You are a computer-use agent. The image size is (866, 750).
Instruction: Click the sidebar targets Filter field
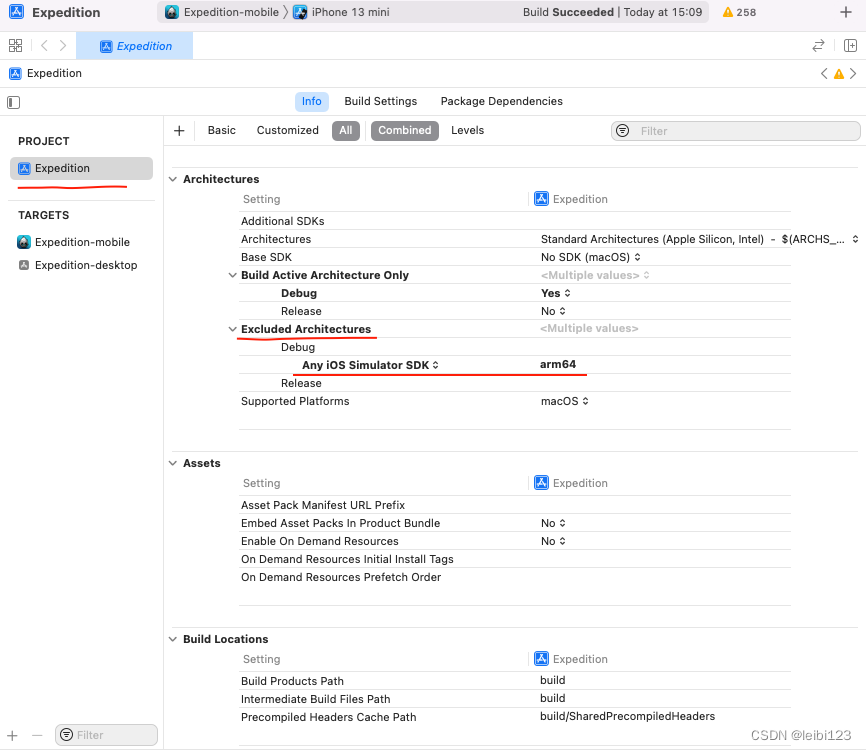[106, 735]
